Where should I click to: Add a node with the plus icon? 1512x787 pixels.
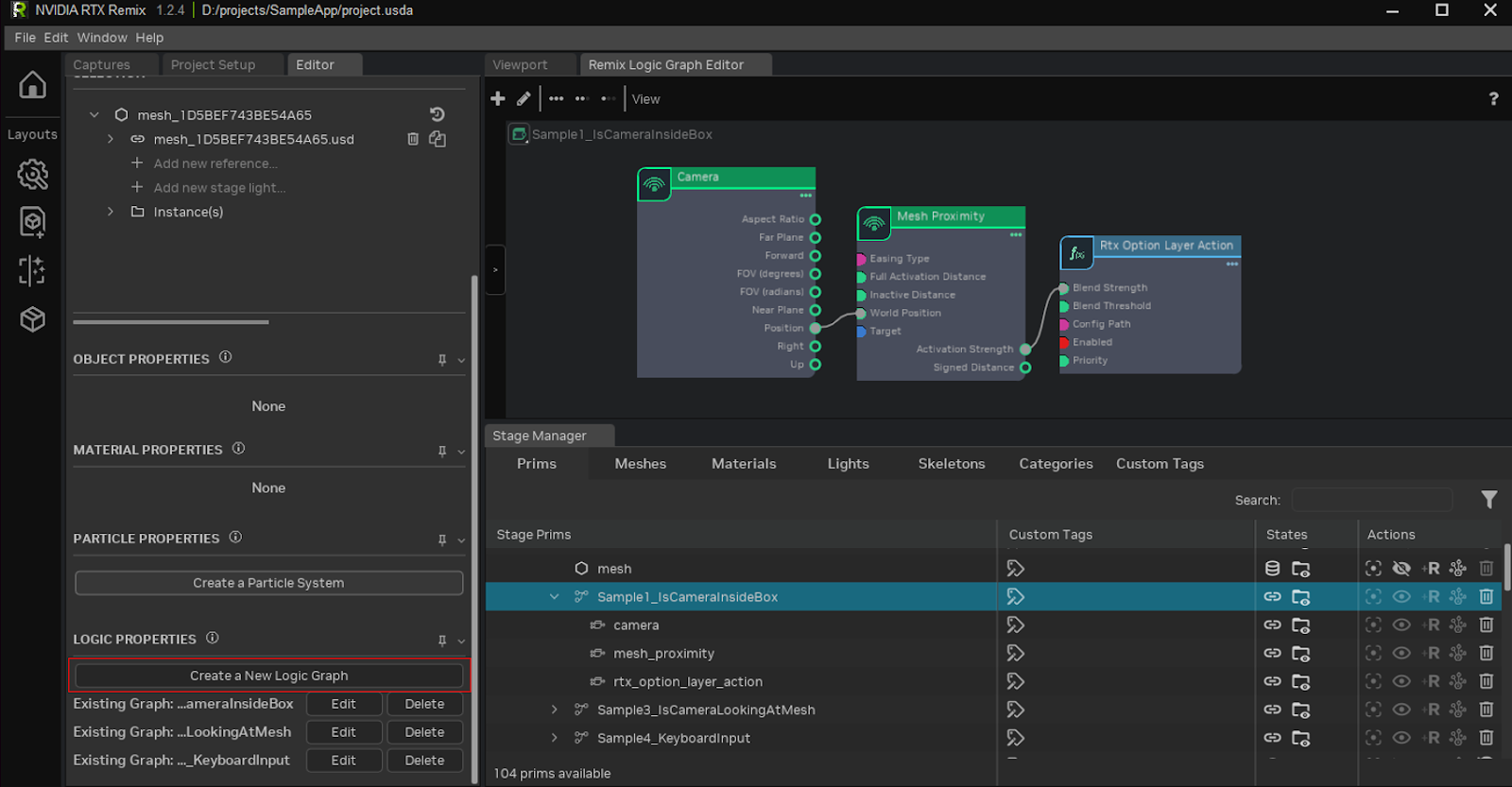pos(498,98)
